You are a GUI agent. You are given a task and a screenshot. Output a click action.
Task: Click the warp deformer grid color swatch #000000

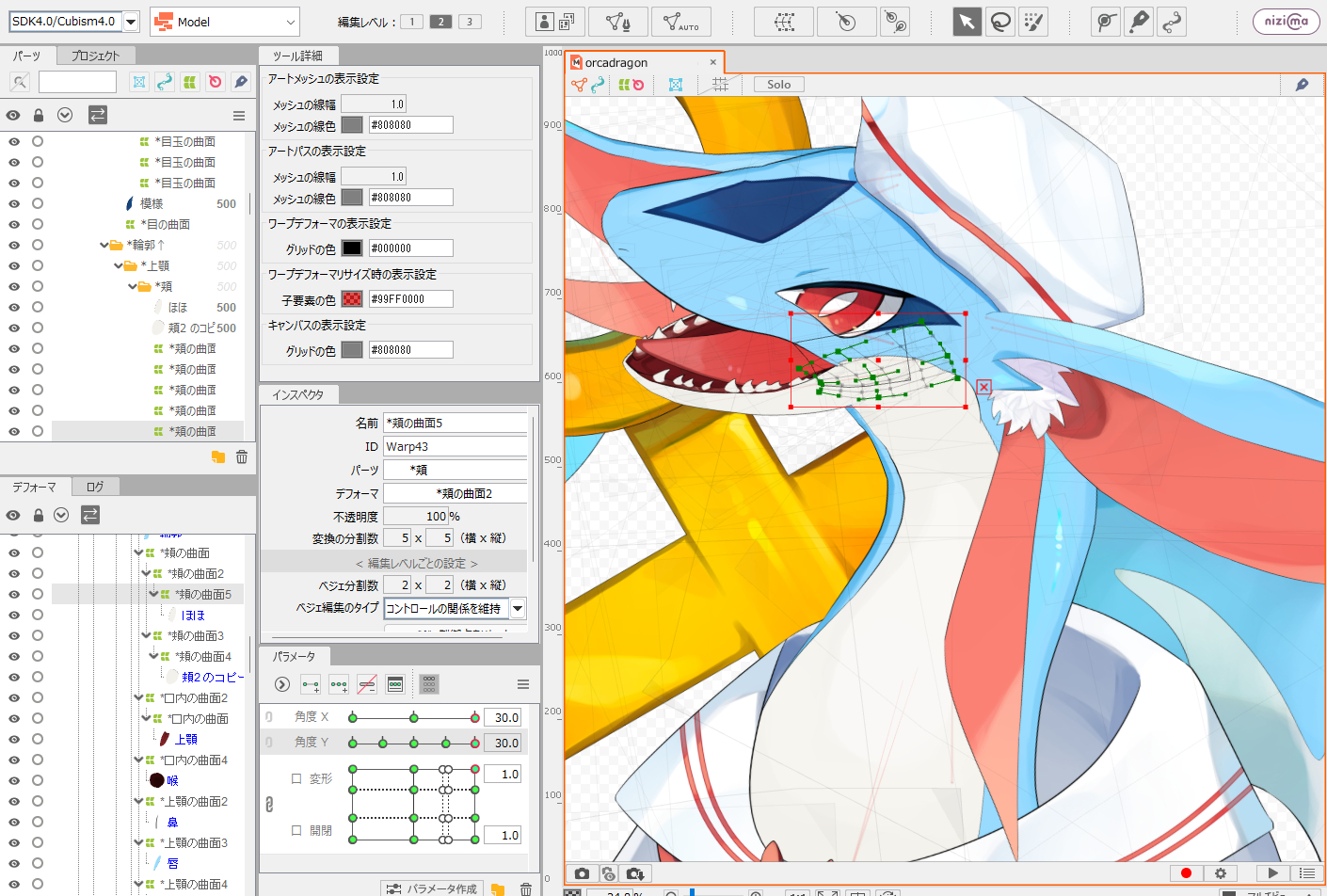pyautogui.click(x=352, y=248)
